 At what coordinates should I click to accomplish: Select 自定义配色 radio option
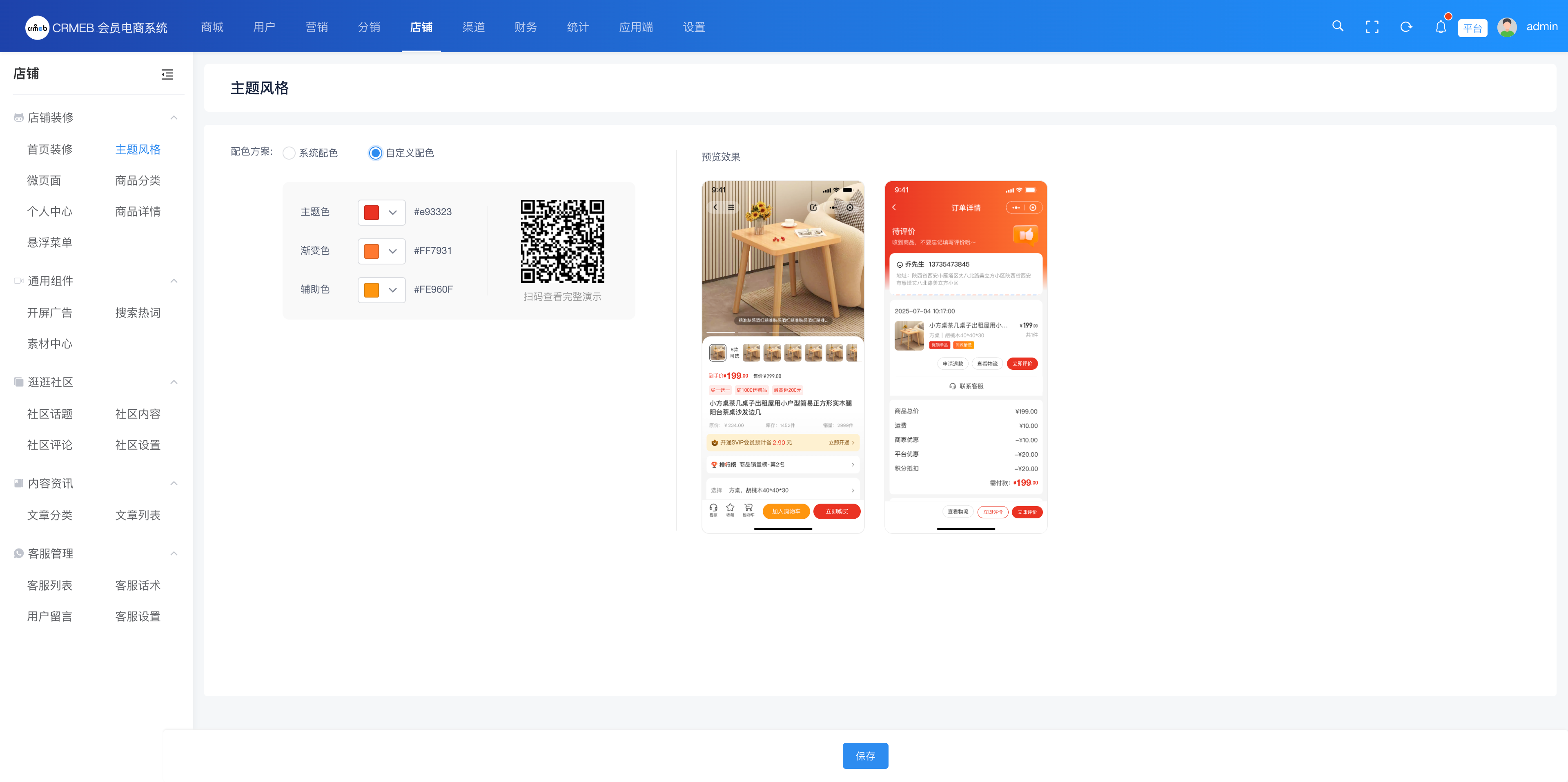[376, 153]
